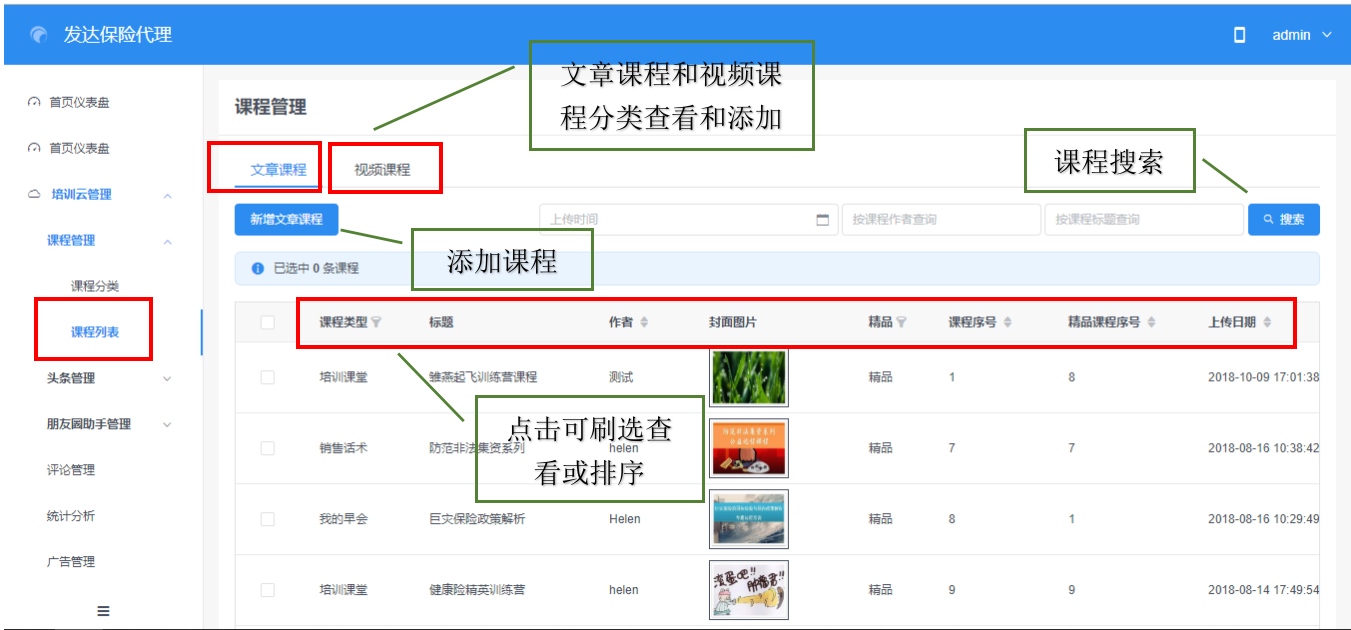Toggle the select-all checkbox in table header
This screenshot has height=630, width=1351.
coord(267,322)
